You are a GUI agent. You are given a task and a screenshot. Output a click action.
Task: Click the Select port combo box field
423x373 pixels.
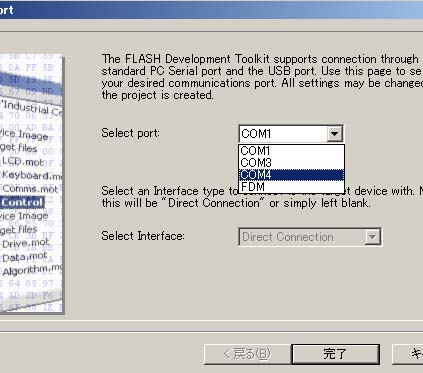[x=291, y=134]
